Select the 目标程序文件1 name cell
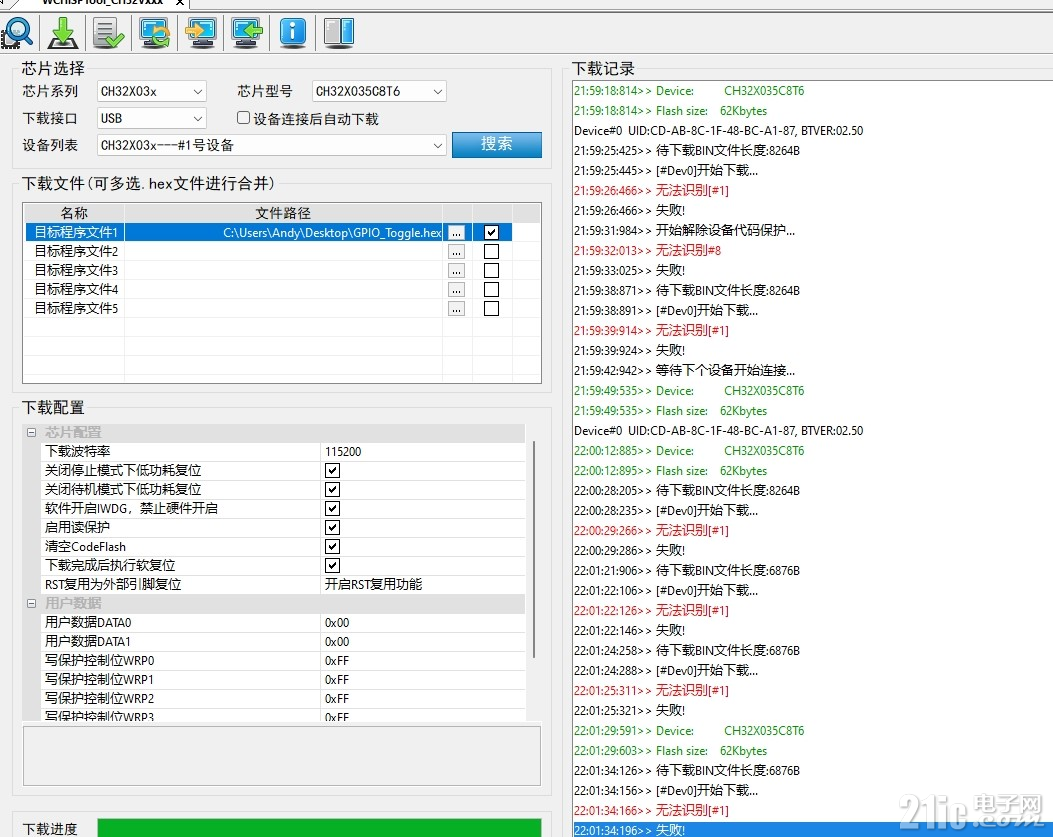The height and width of the screenshot is (837, 1053). 75,232
